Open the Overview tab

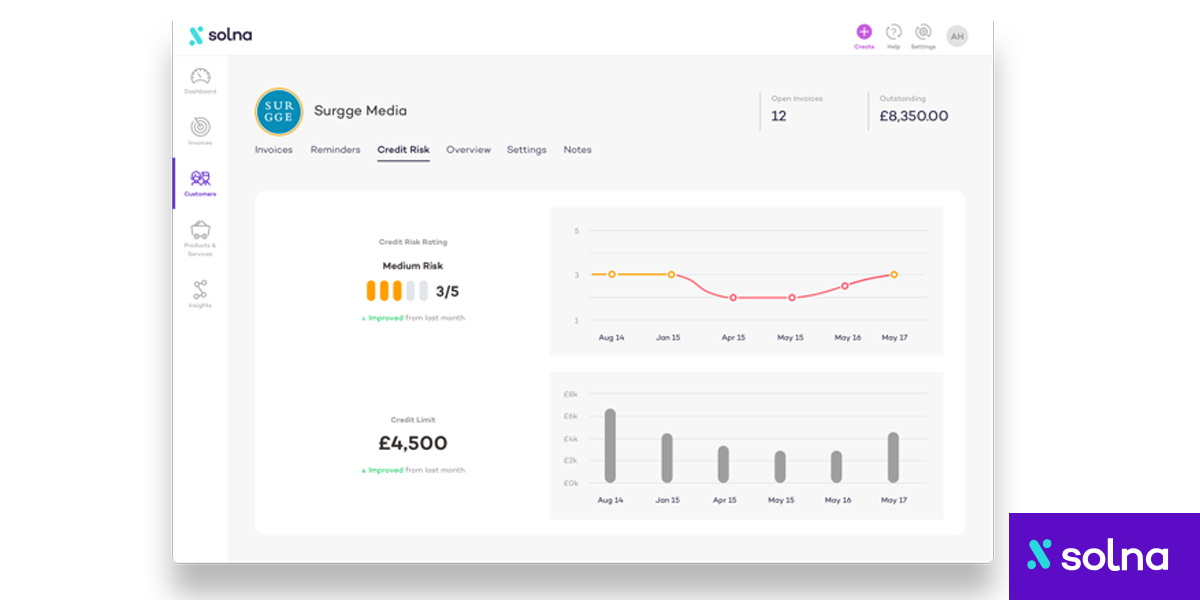point(468,150)
